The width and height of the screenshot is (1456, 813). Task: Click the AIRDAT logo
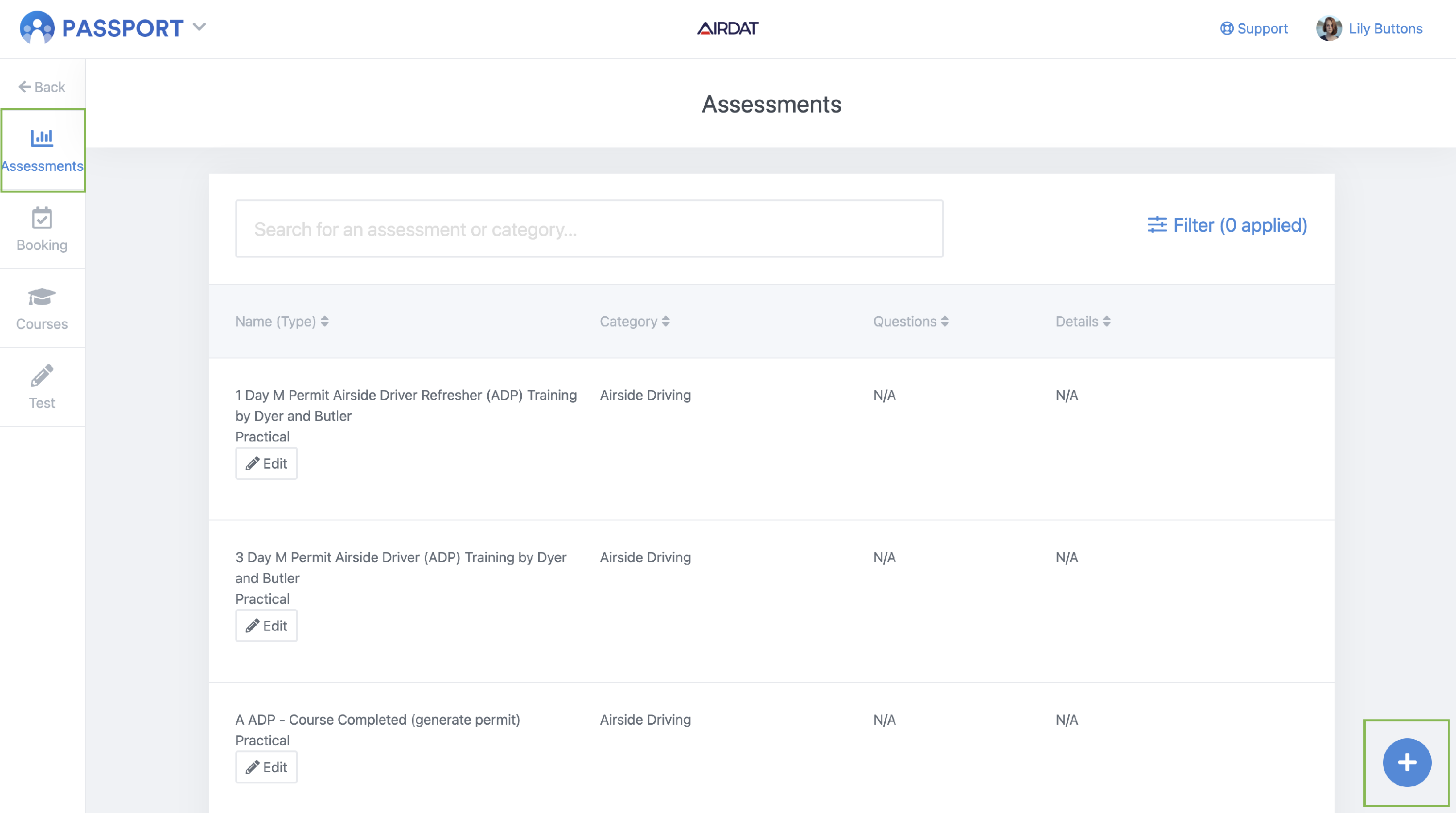point(728,28)
